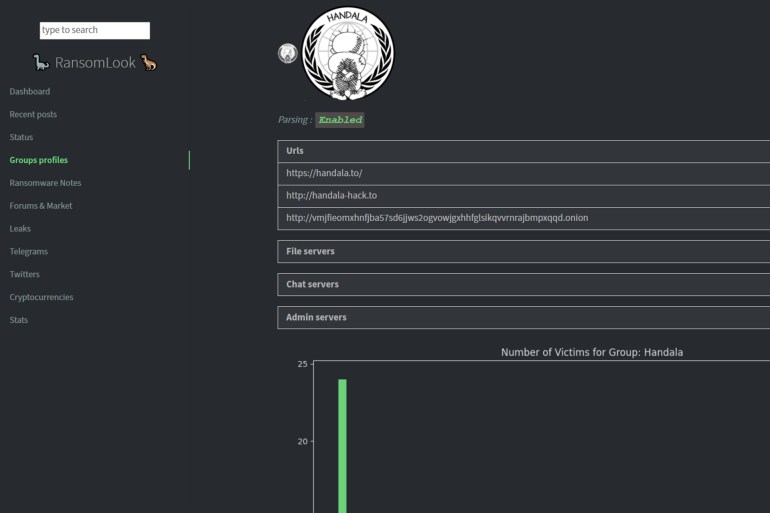The image size is (770, 513).
Task: Click the 20 axis label on chart
Action: coord(302,441)
